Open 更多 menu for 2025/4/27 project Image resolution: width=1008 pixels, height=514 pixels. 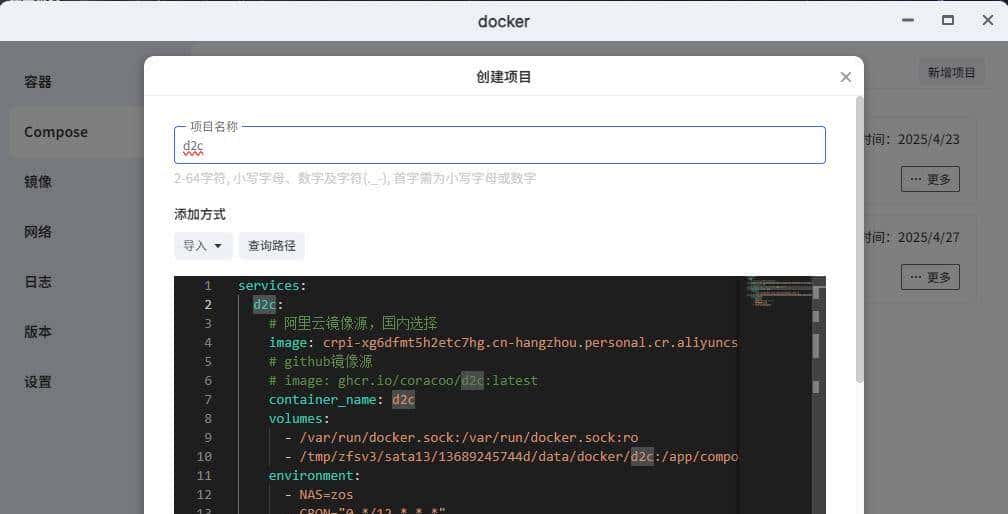pos(930,277)
